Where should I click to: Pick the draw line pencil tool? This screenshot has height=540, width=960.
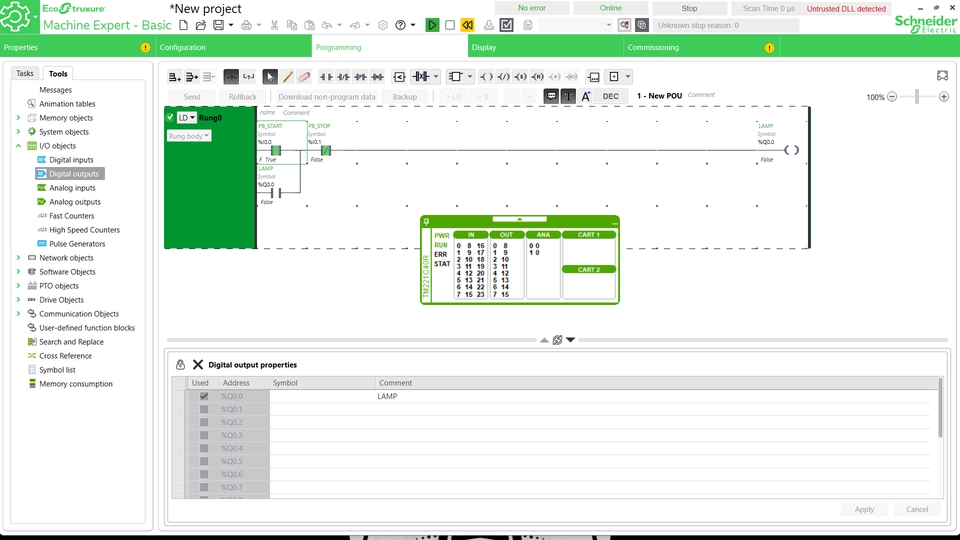click(287, 77)
